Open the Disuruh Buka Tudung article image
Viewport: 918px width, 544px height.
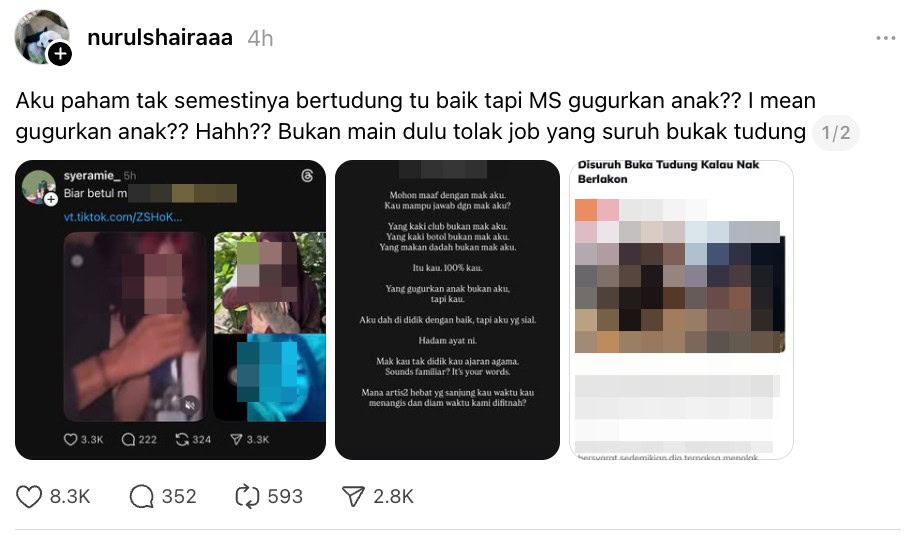tap(681, 310)
